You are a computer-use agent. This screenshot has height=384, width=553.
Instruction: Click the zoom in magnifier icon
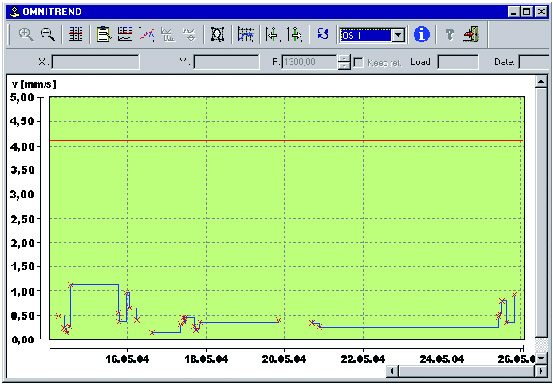26,35
